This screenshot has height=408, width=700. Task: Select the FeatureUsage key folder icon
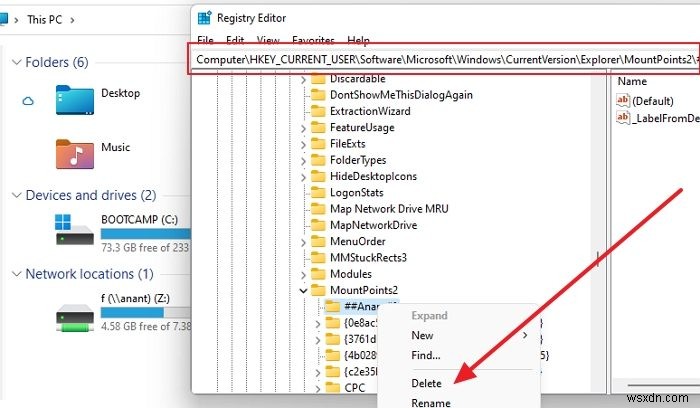coord(318,127)
